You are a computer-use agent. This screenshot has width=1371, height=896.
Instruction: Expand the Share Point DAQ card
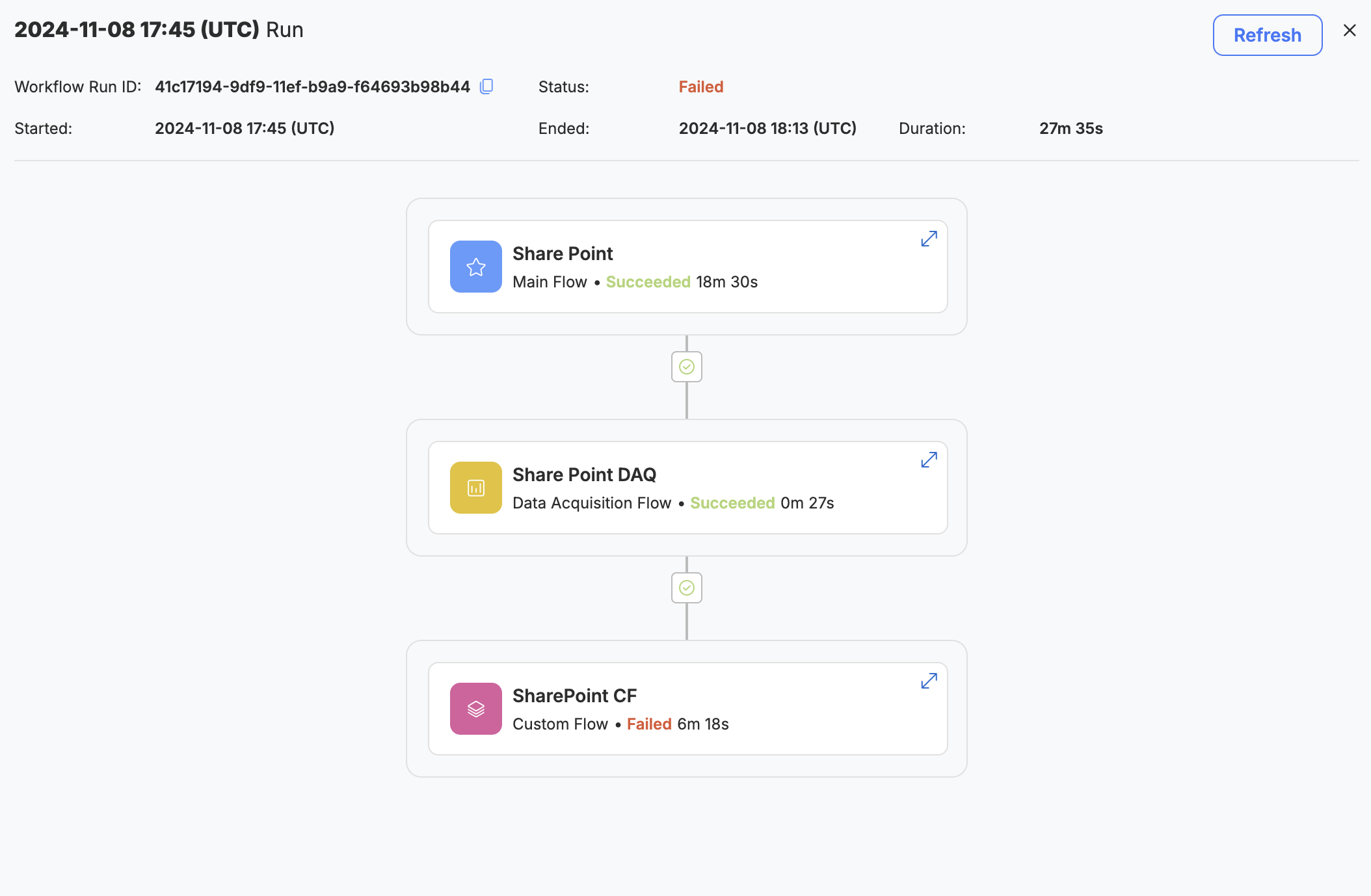coord(929,460)
